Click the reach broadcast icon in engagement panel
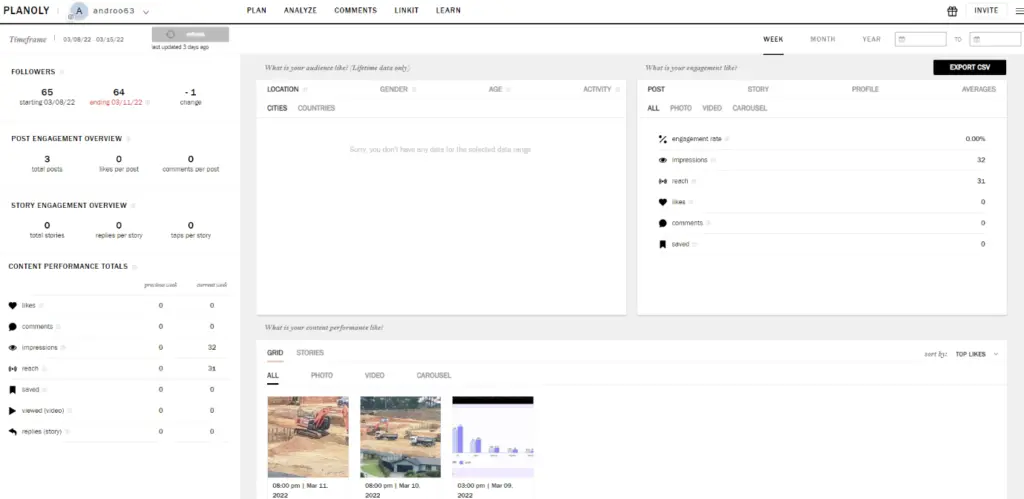Screen dimensions: 1024x499 click(x=662, y=181)
